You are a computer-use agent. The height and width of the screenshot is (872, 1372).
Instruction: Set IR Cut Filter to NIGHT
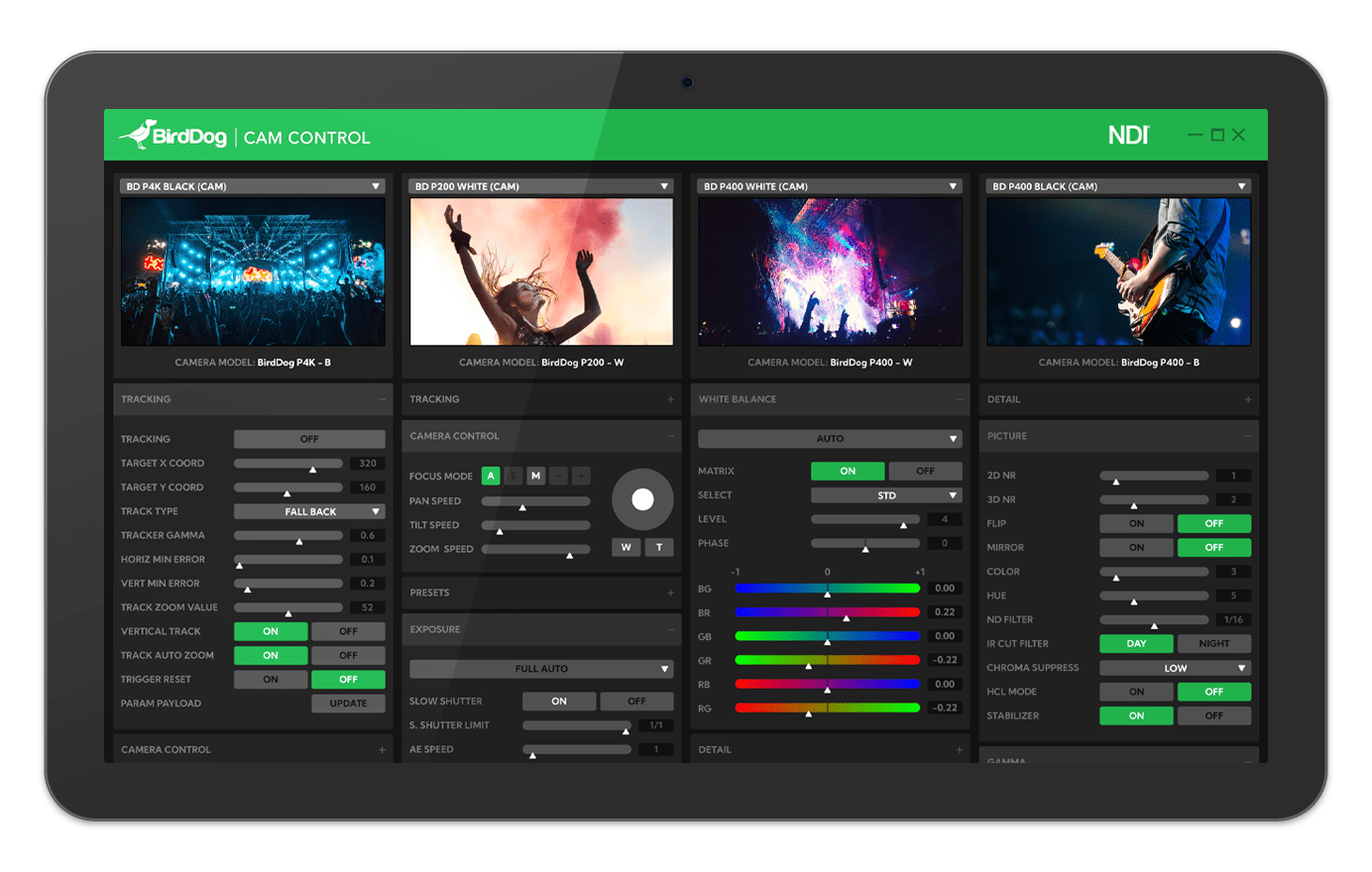(1214, 643)
